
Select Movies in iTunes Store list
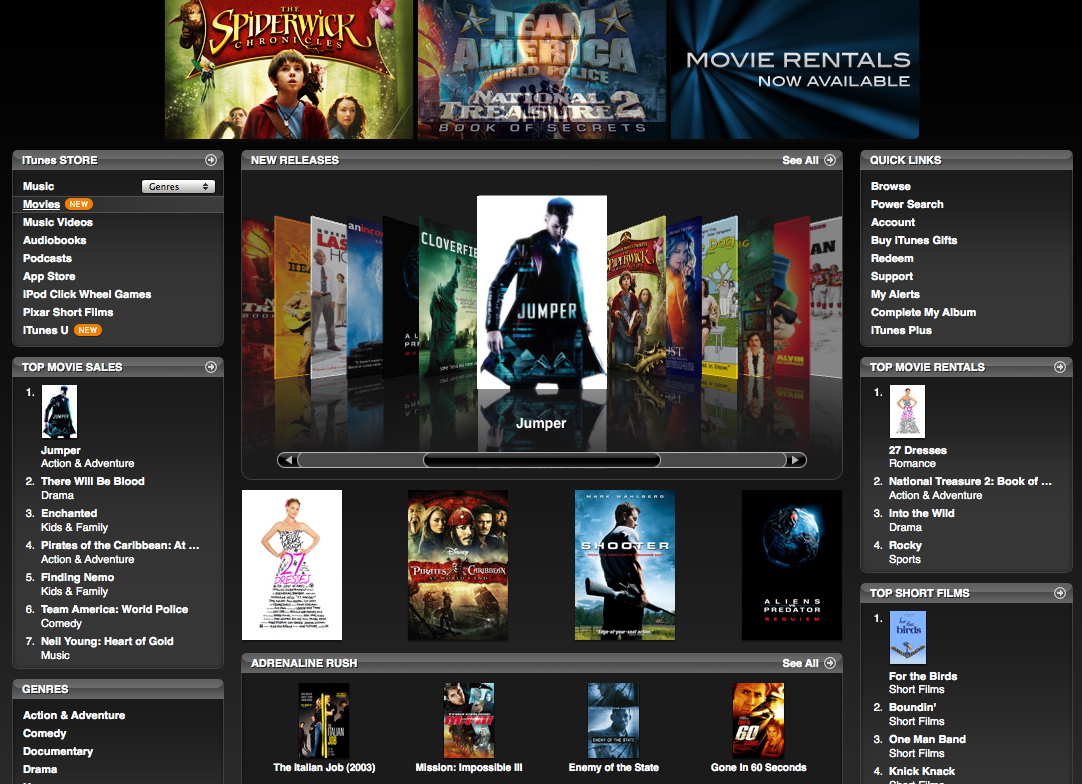coord(41,204)
